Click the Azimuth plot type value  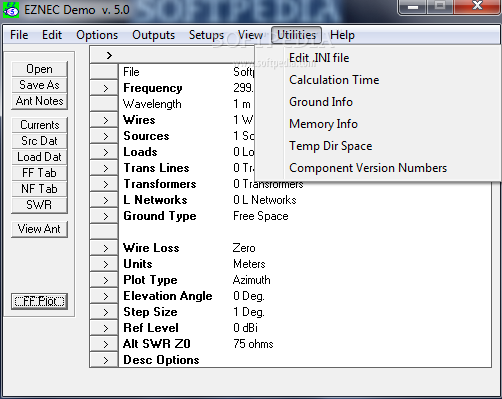pos(251,280)
